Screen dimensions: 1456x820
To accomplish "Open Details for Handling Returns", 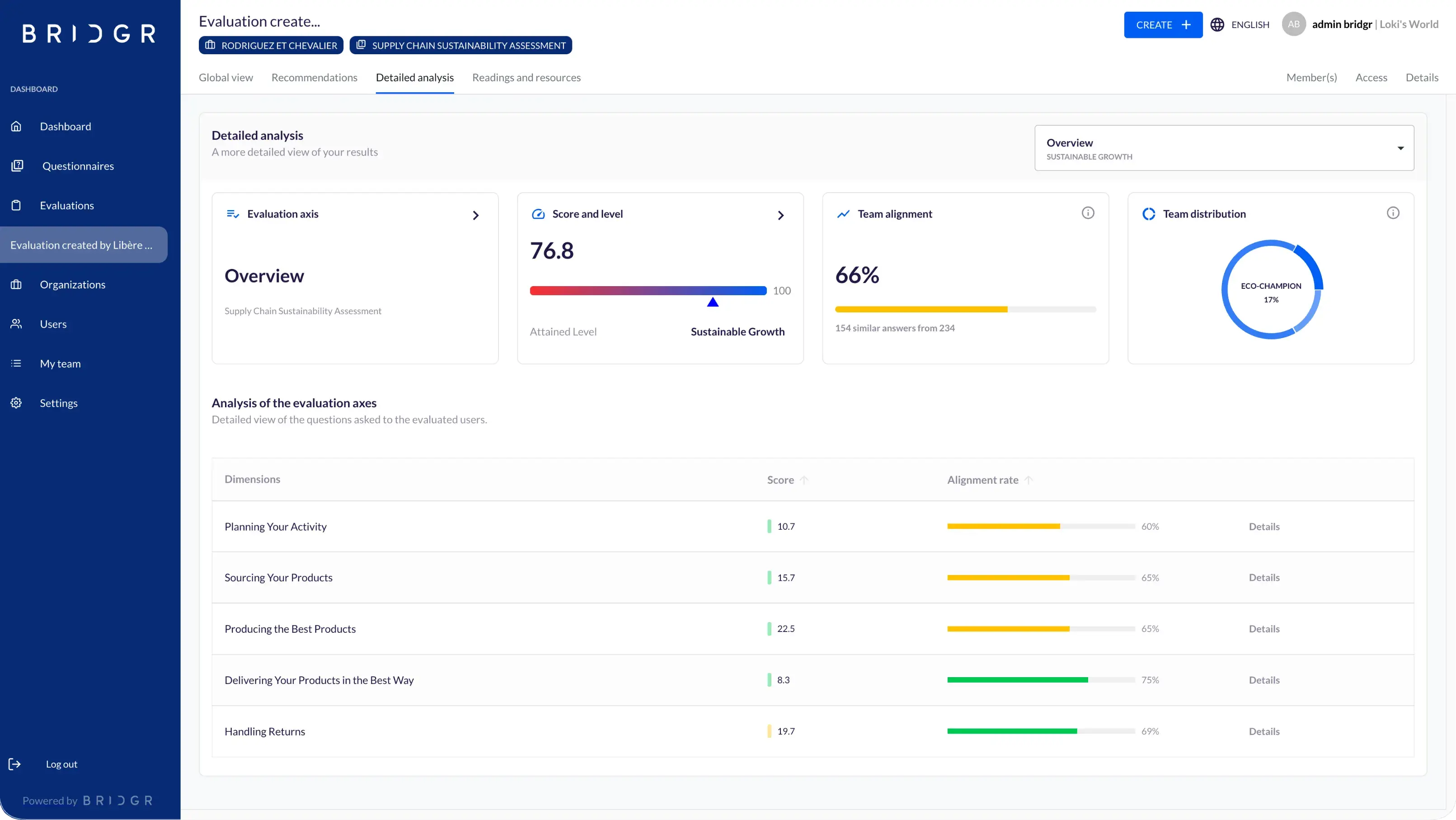I will [1264, 731].
